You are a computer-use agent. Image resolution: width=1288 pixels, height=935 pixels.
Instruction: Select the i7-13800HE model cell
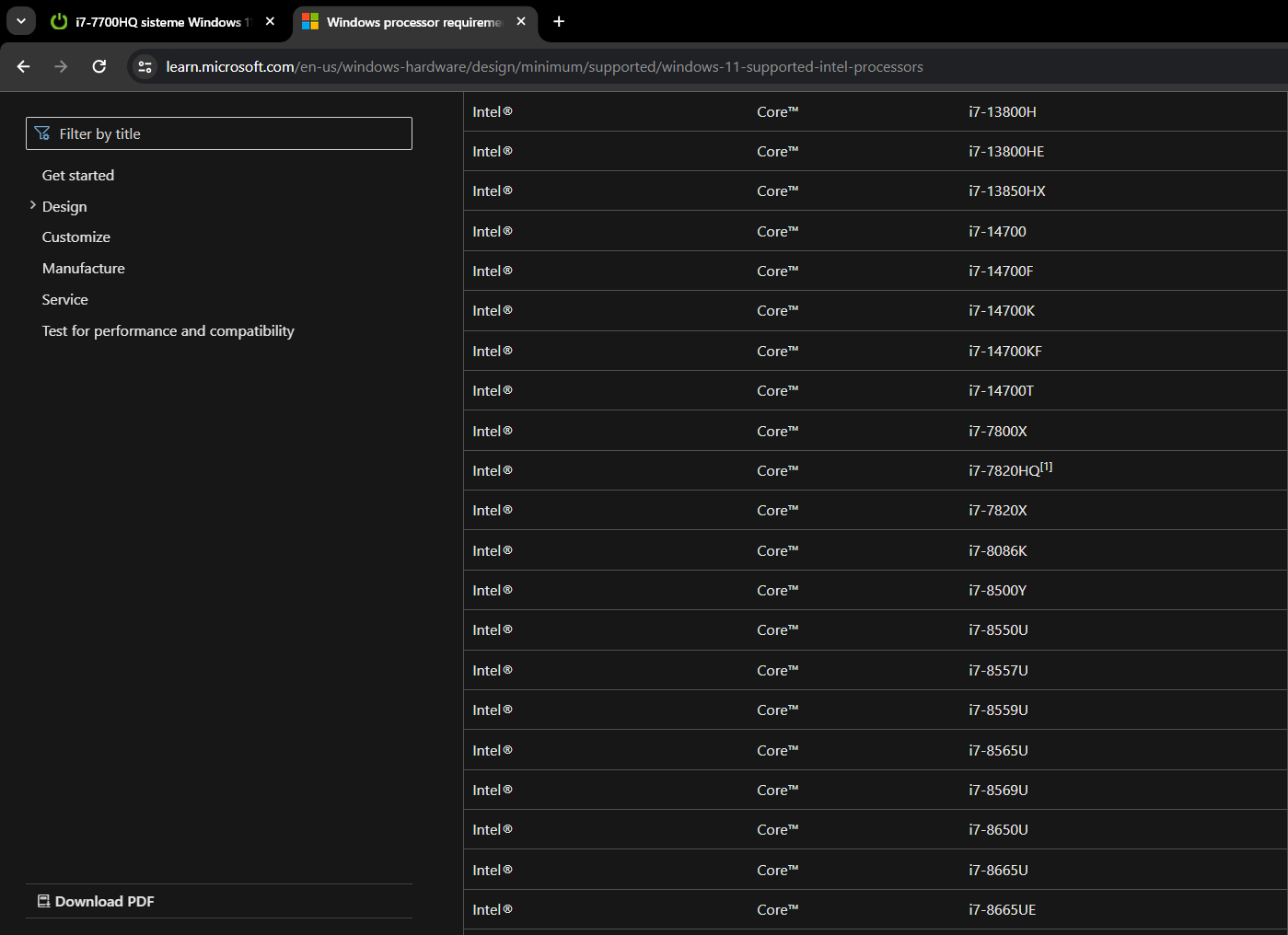(1006, 151)
